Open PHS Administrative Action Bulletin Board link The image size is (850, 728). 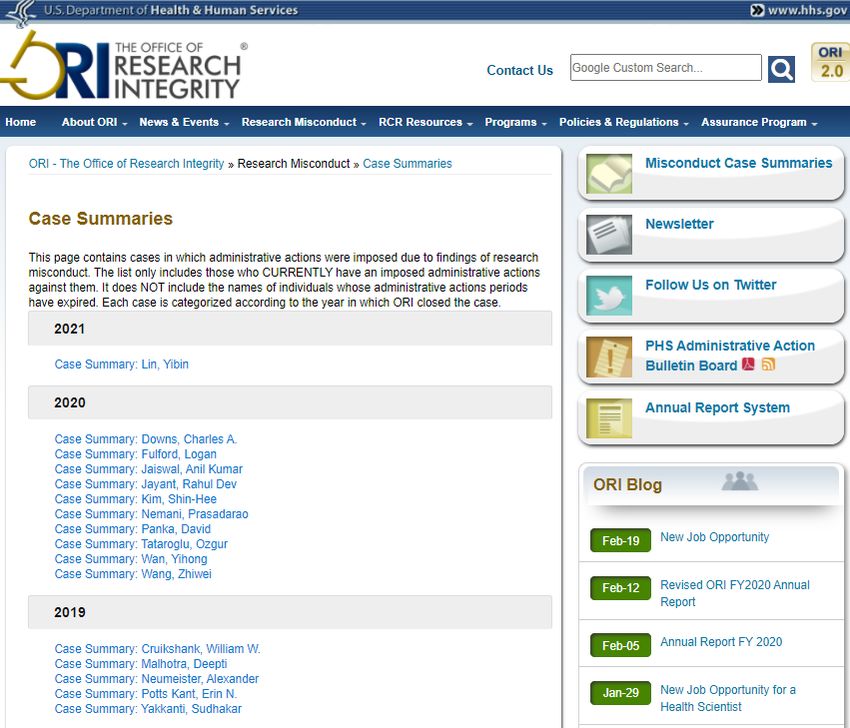pos(730,356)
